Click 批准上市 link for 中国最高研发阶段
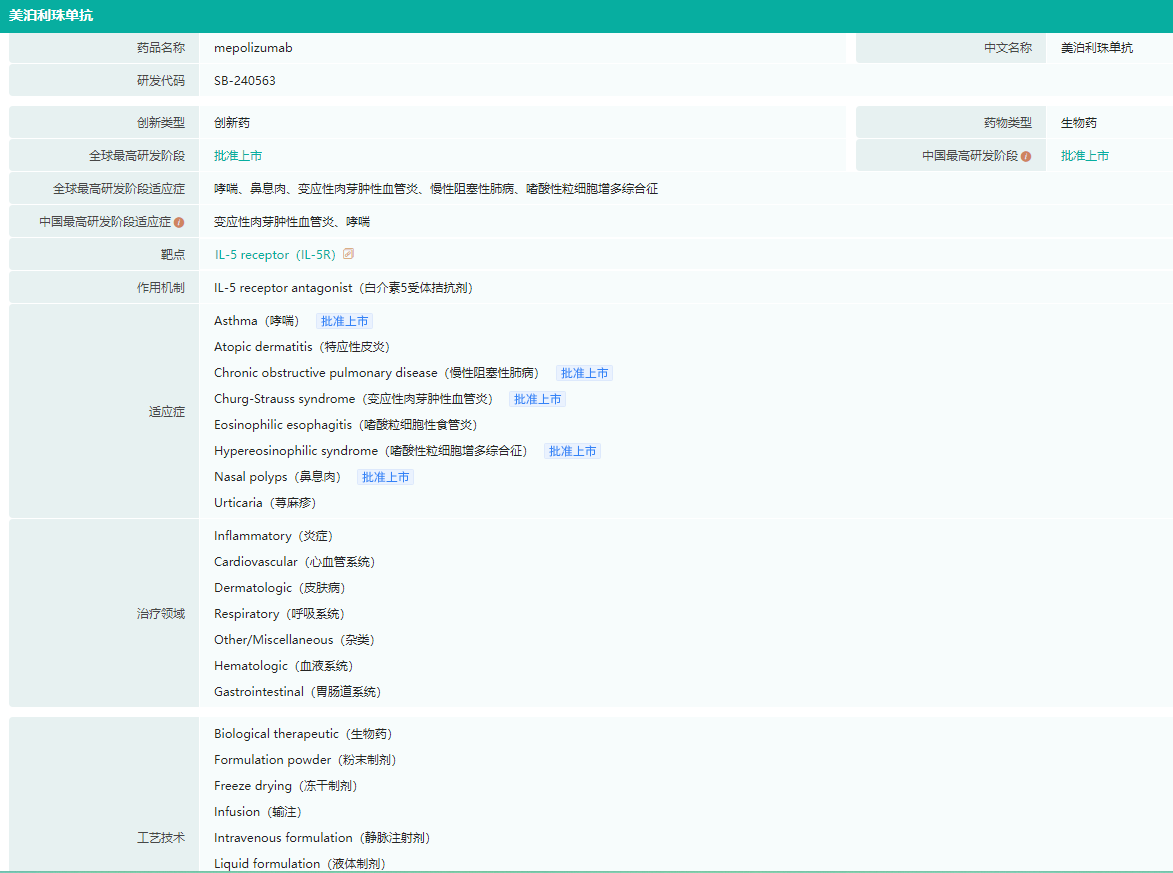The width and height of the screenshot is (1173, 873). point(1084,156)
